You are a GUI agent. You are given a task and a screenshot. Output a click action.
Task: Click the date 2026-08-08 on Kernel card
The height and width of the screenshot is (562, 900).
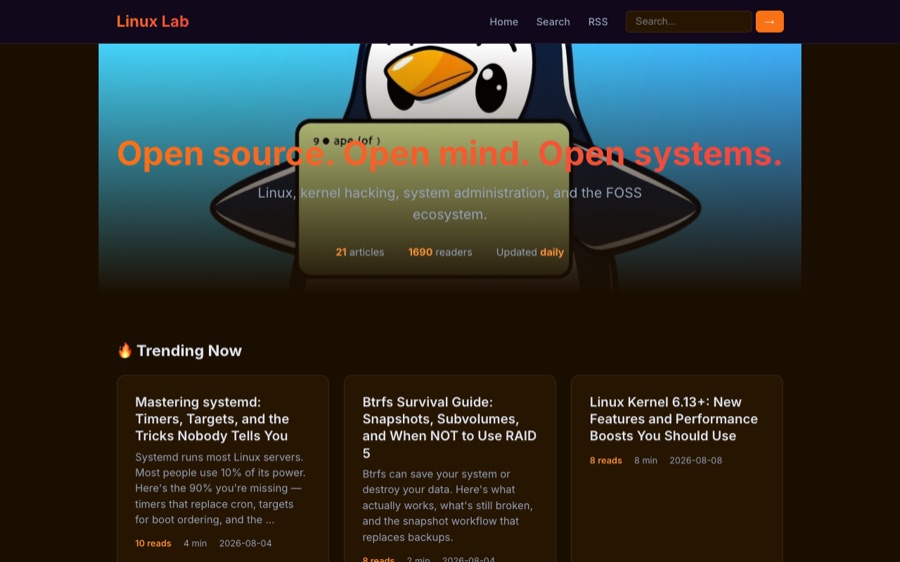click(x=696, y=460)
